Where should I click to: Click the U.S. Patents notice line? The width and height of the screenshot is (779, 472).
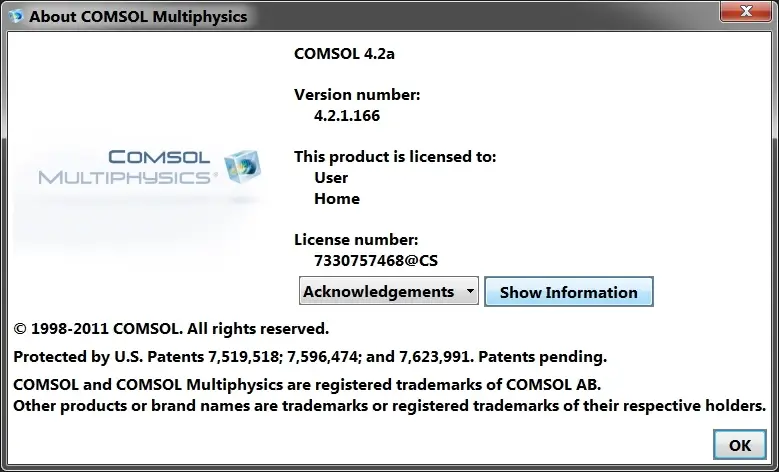(310, 357)
